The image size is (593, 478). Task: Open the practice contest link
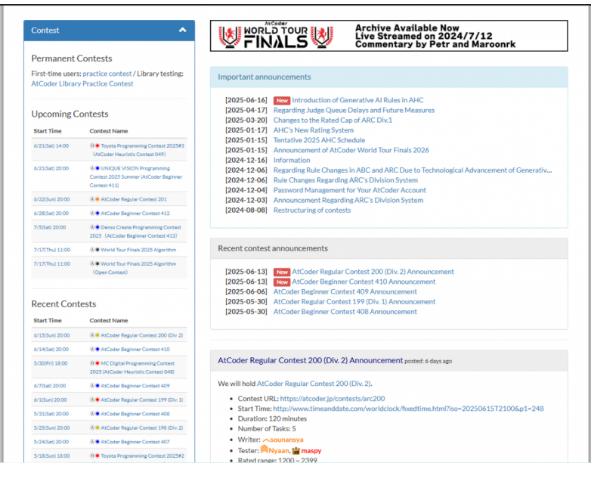(107, 73)
